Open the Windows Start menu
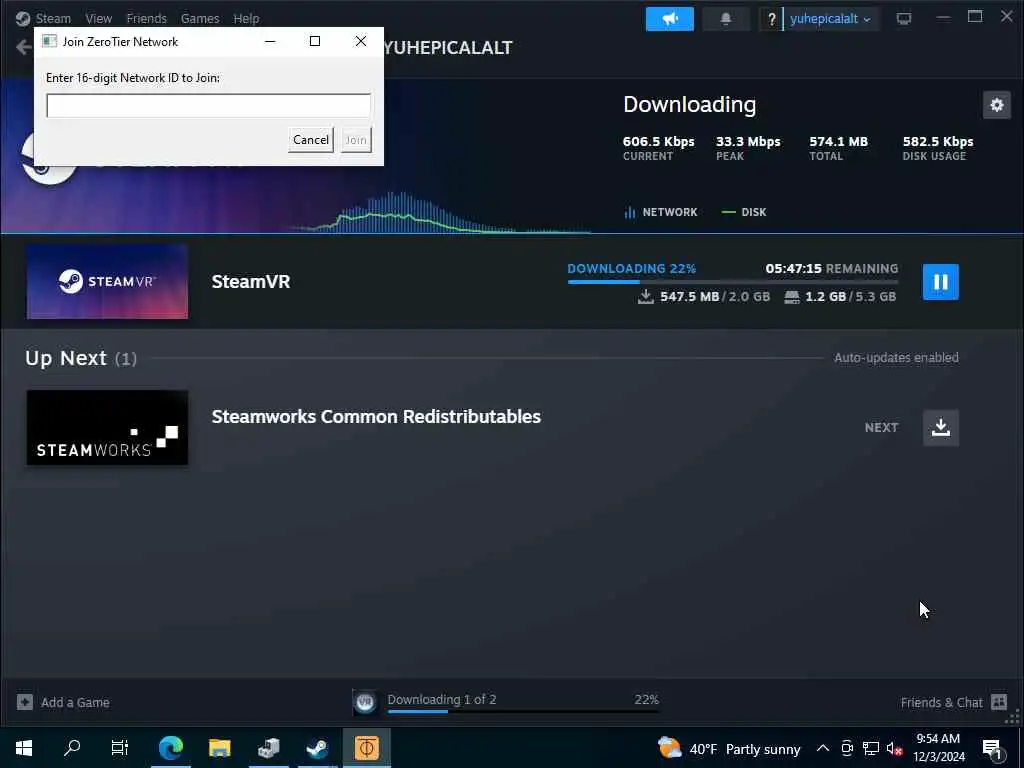This screenshot has height=768, width=1024. tap(24, 748)
